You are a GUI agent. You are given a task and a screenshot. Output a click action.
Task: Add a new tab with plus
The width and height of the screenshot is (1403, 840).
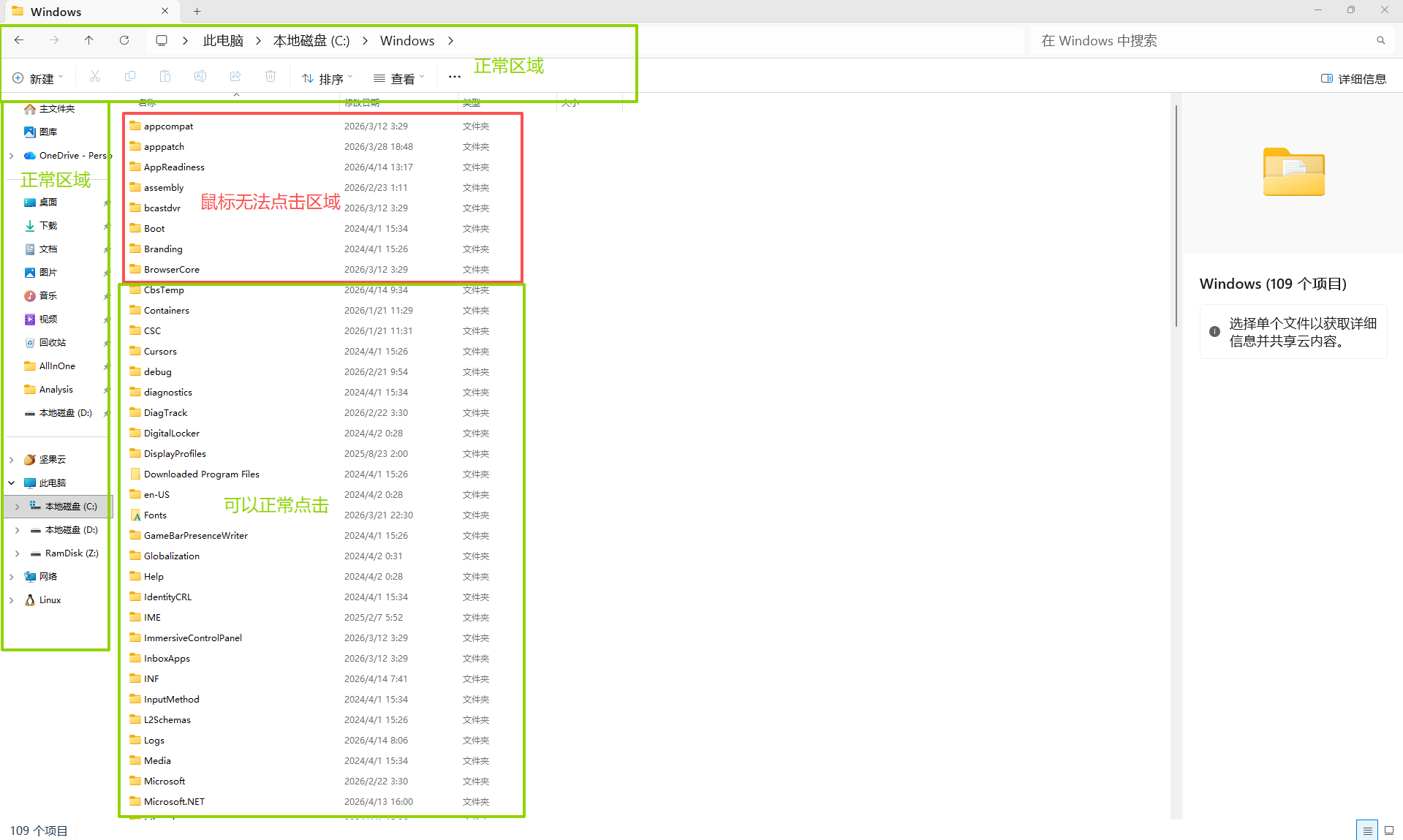pos(197,11)
